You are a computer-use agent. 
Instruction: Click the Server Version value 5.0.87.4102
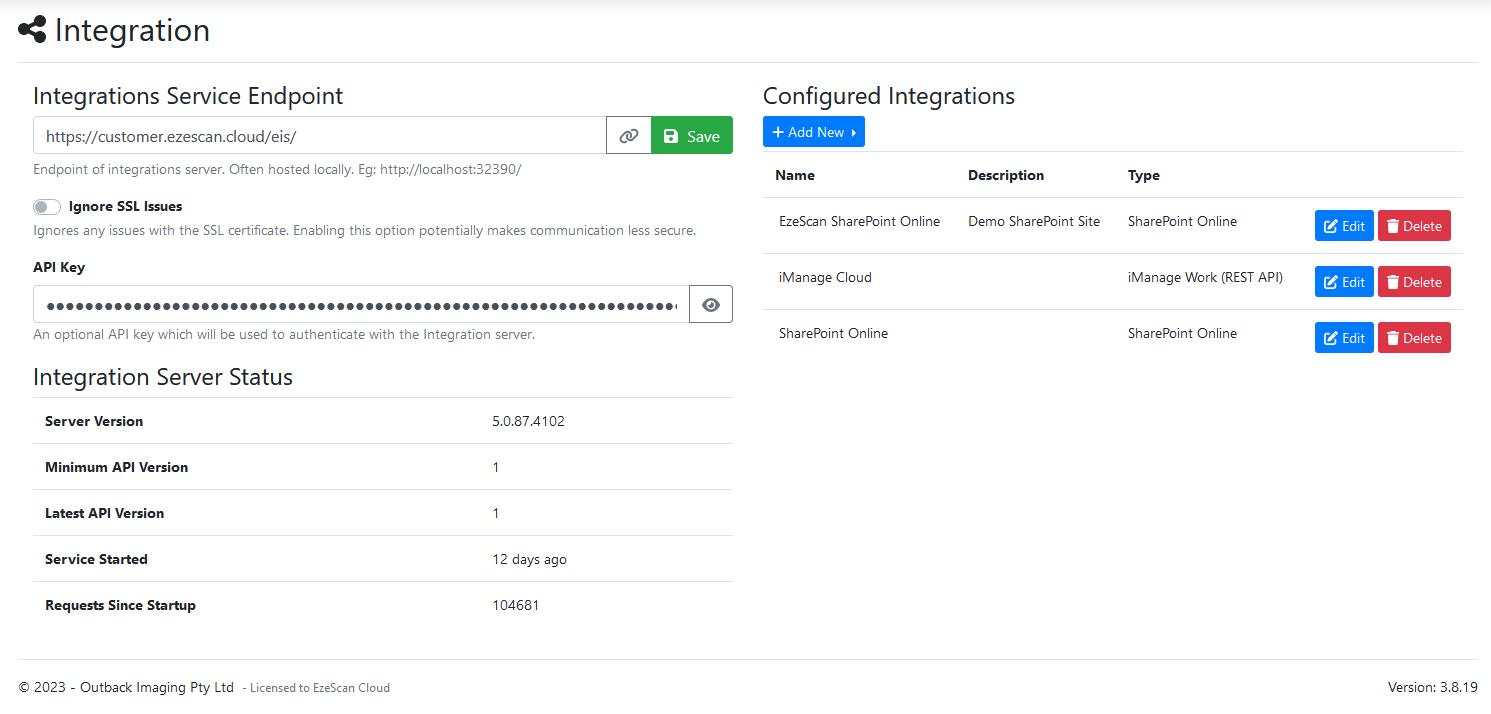point(528,421)
